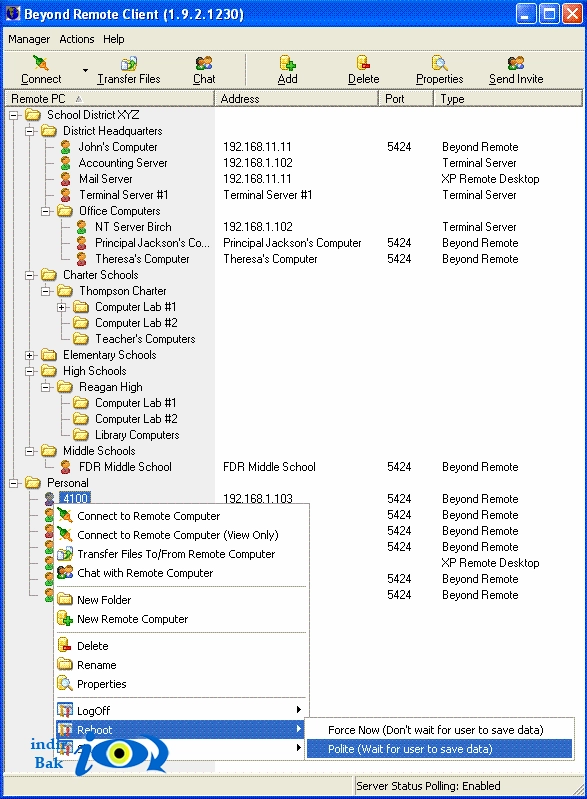Collapse the Reagan High folder
This screenshot has height=799, width=587.
click(46, 387)
